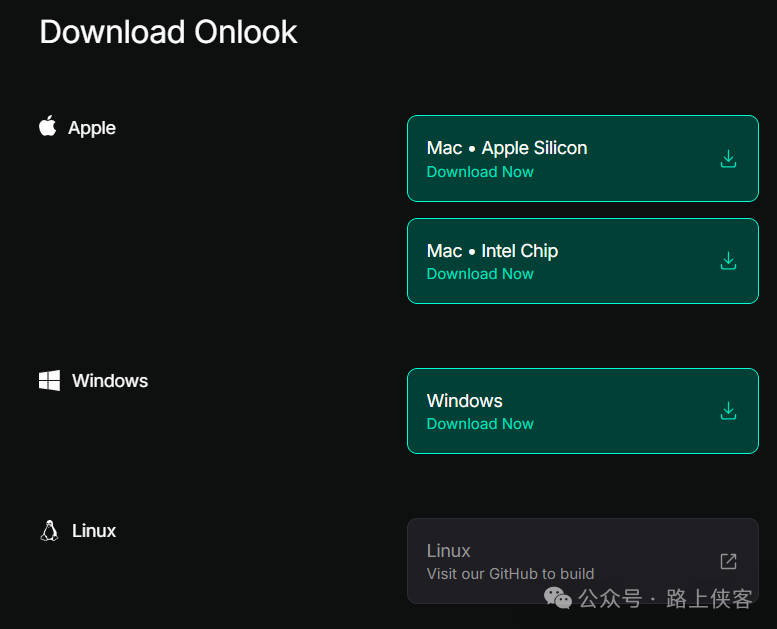Click the Apple logo icon
Image resolution: width=777 pixels, height=629 pixels.
[48, 126]
